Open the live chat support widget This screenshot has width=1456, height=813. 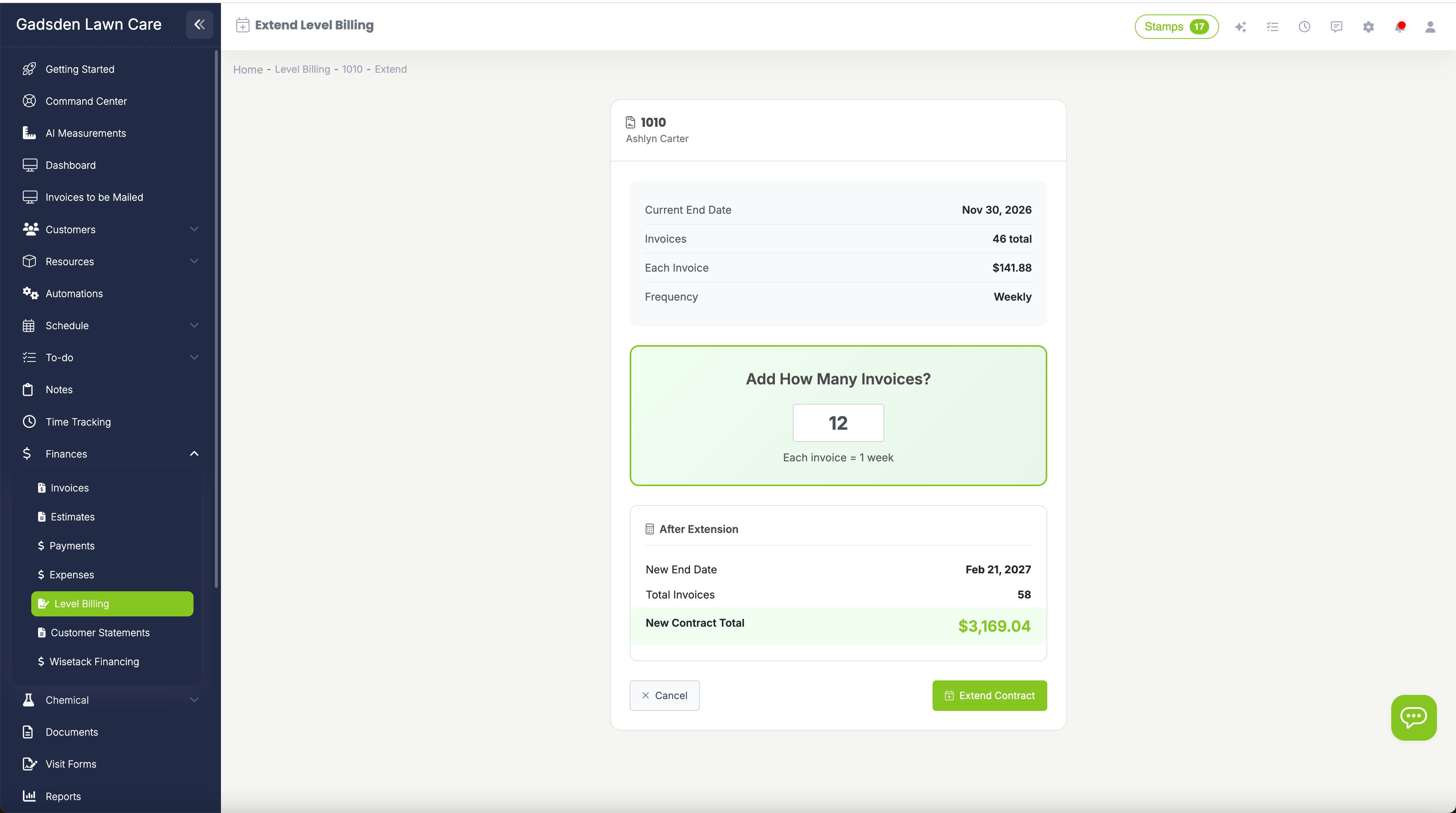1414,717
